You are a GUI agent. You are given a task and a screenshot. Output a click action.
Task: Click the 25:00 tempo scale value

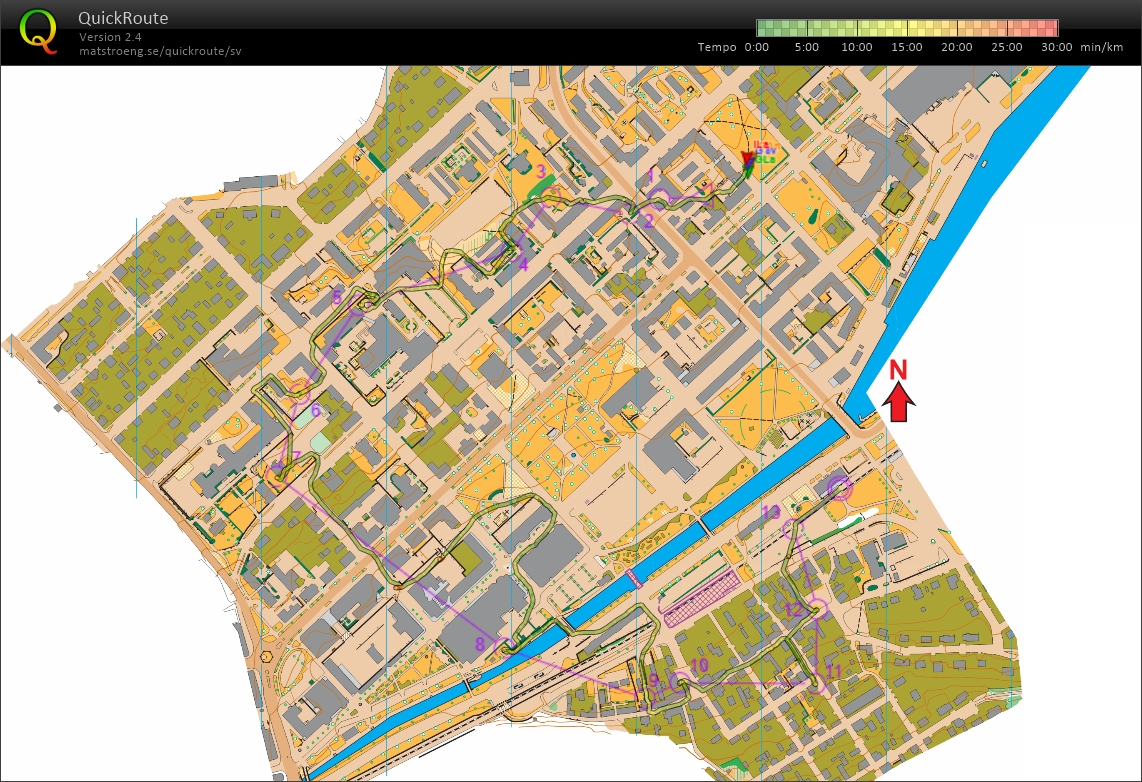tap(1007, 47)
